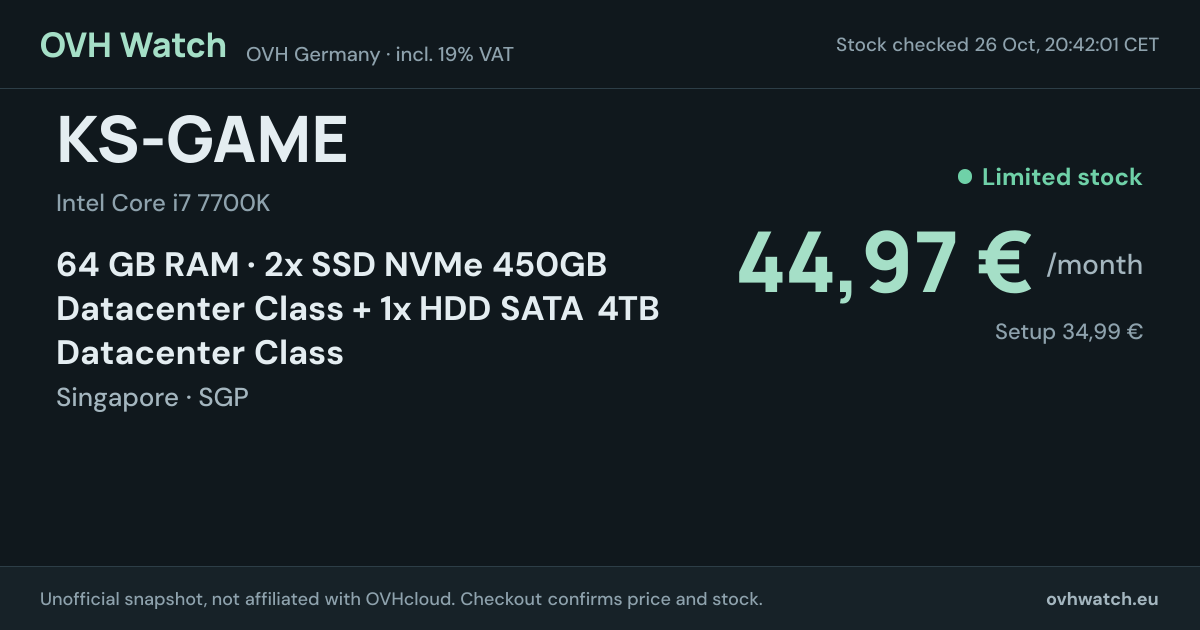Click the 2x SSD NVMe 450GB text

coord(436,265)
